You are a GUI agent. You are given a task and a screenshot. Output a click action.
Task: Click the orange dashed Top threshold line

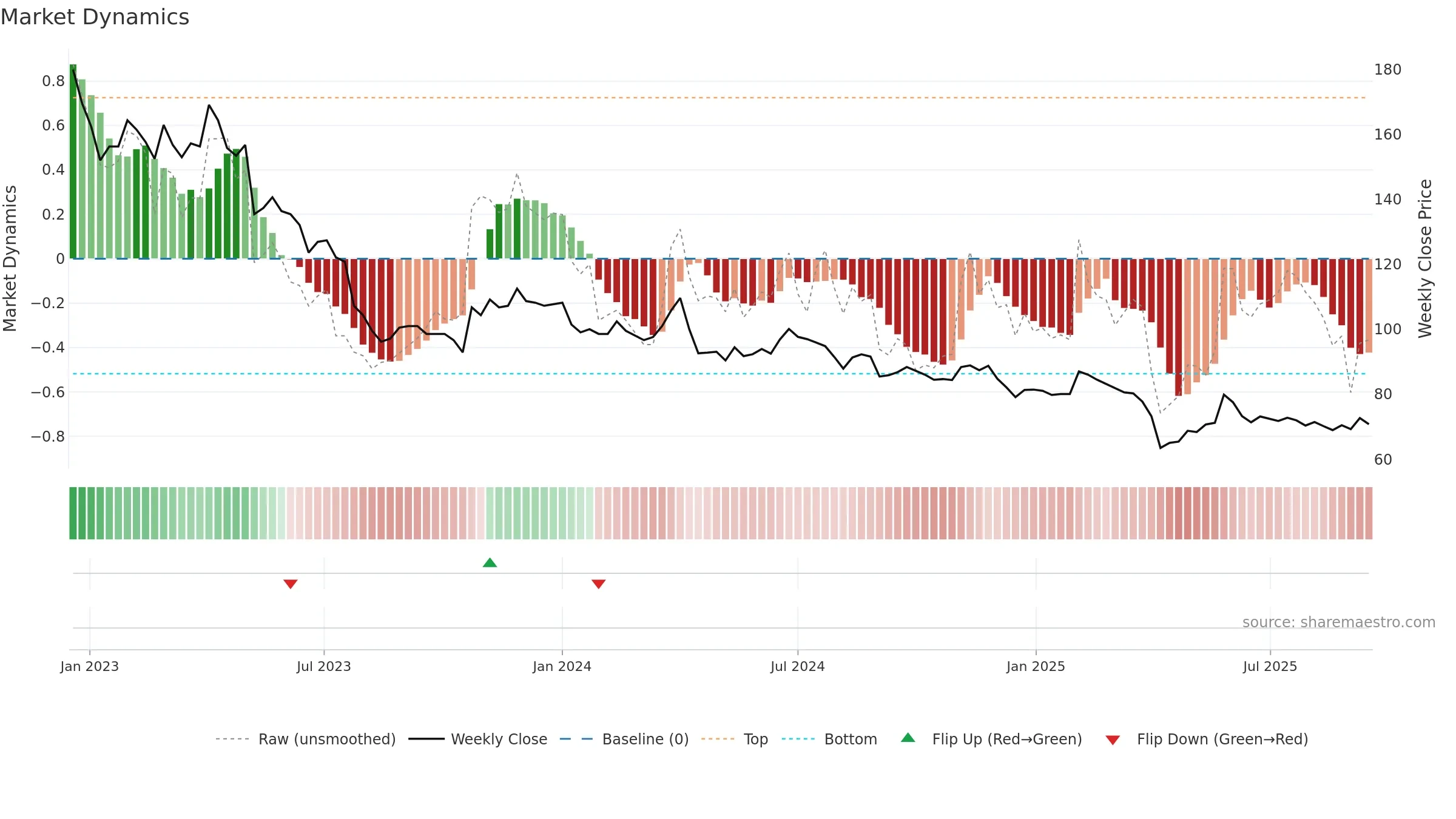click(x=720, y=98)
